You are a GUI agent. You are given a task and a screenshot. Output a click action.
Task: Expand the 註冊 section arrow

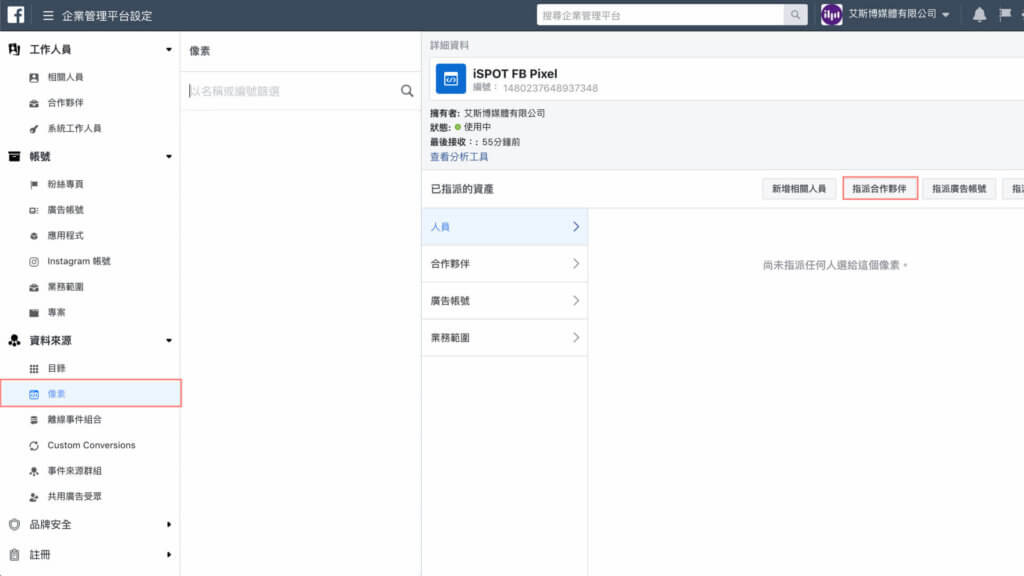(169, 554)
